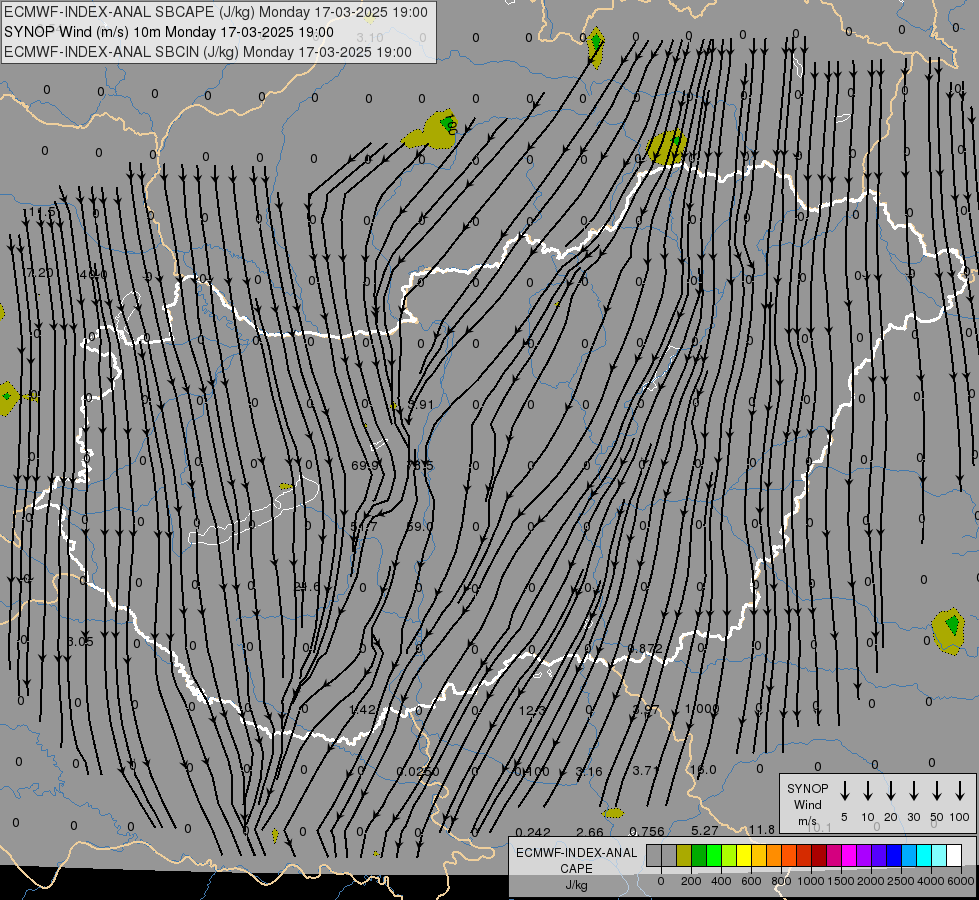Click the map value '3.05'

[80, 641]
